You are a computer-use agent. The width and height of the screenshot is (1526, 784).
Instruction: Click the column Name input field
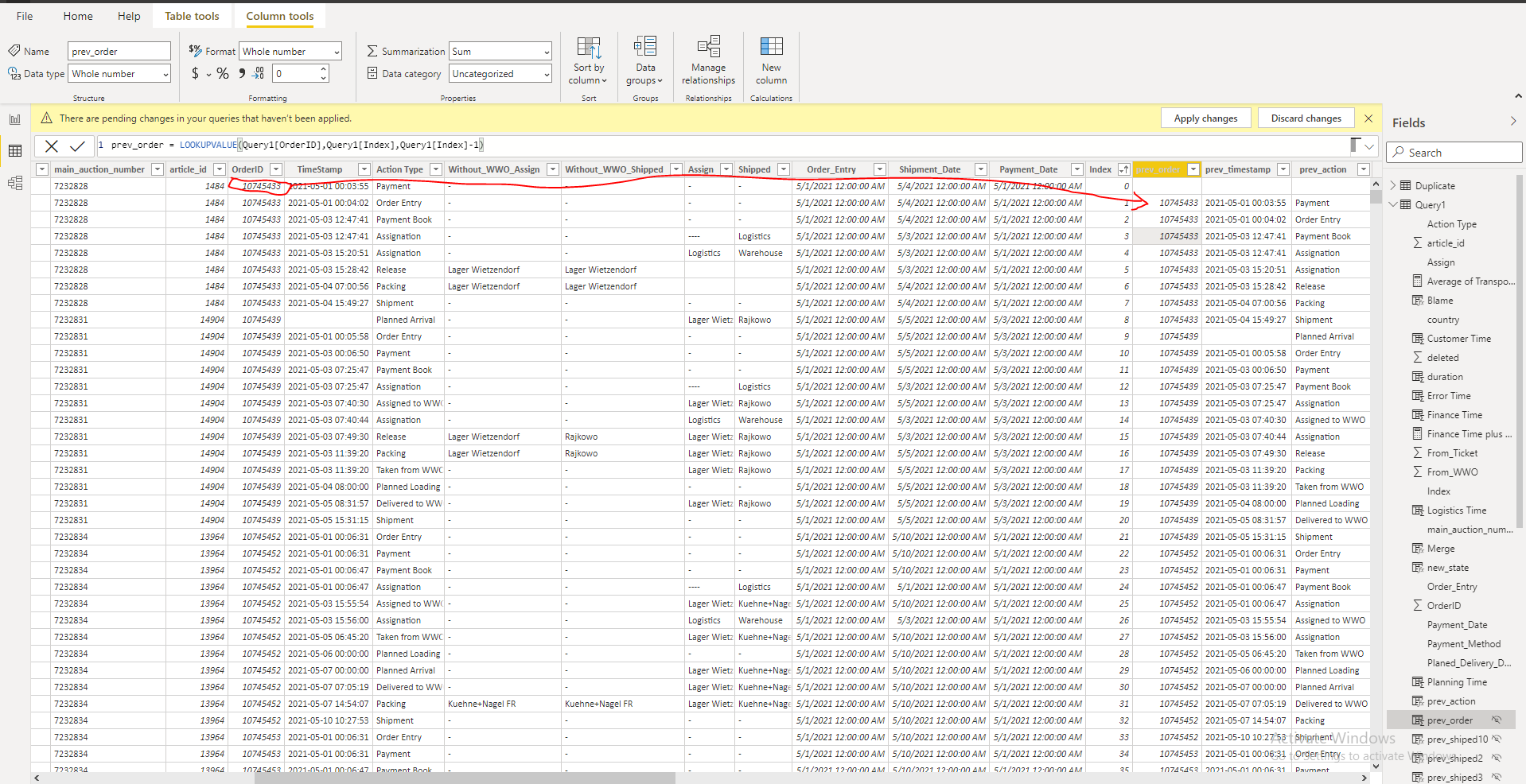coord(119,52)
